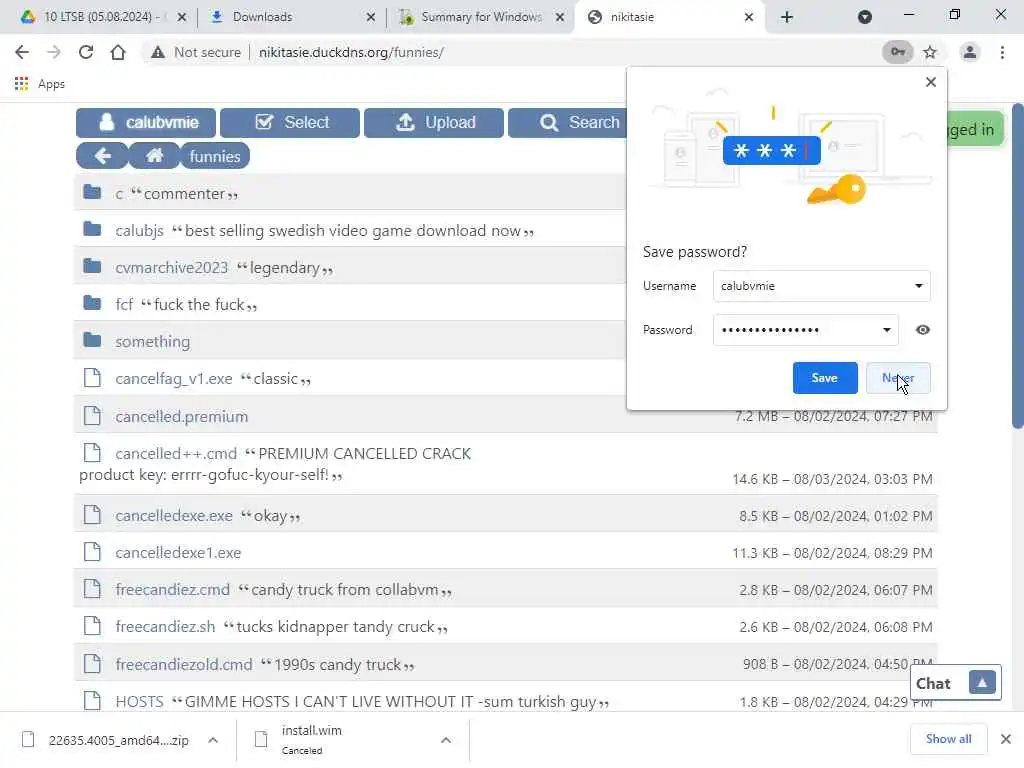Image resolution: width=1024 pixels, height=768 pixels.
Task: Click the Never button
Action: click(897, 377)
